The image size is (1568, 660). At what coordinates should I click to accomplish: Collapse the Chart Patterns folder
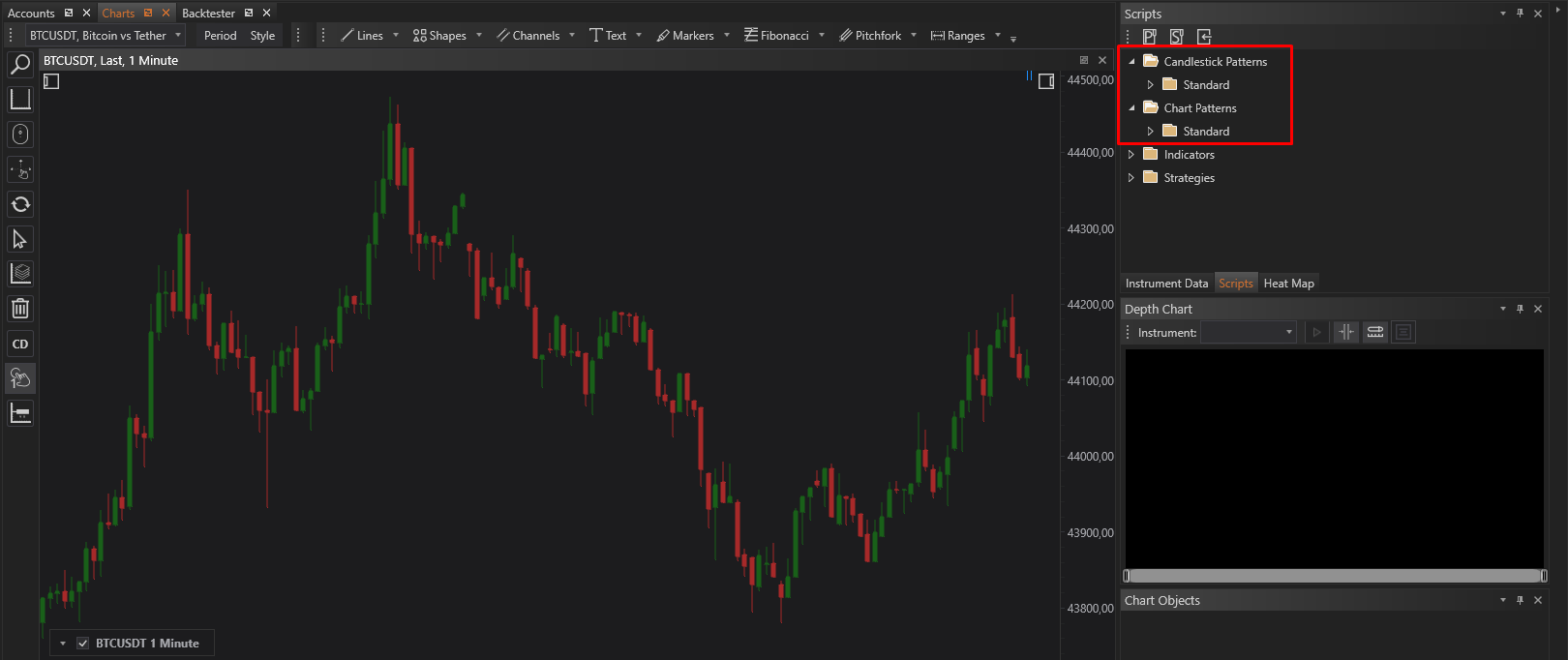tap(1131, 107)
